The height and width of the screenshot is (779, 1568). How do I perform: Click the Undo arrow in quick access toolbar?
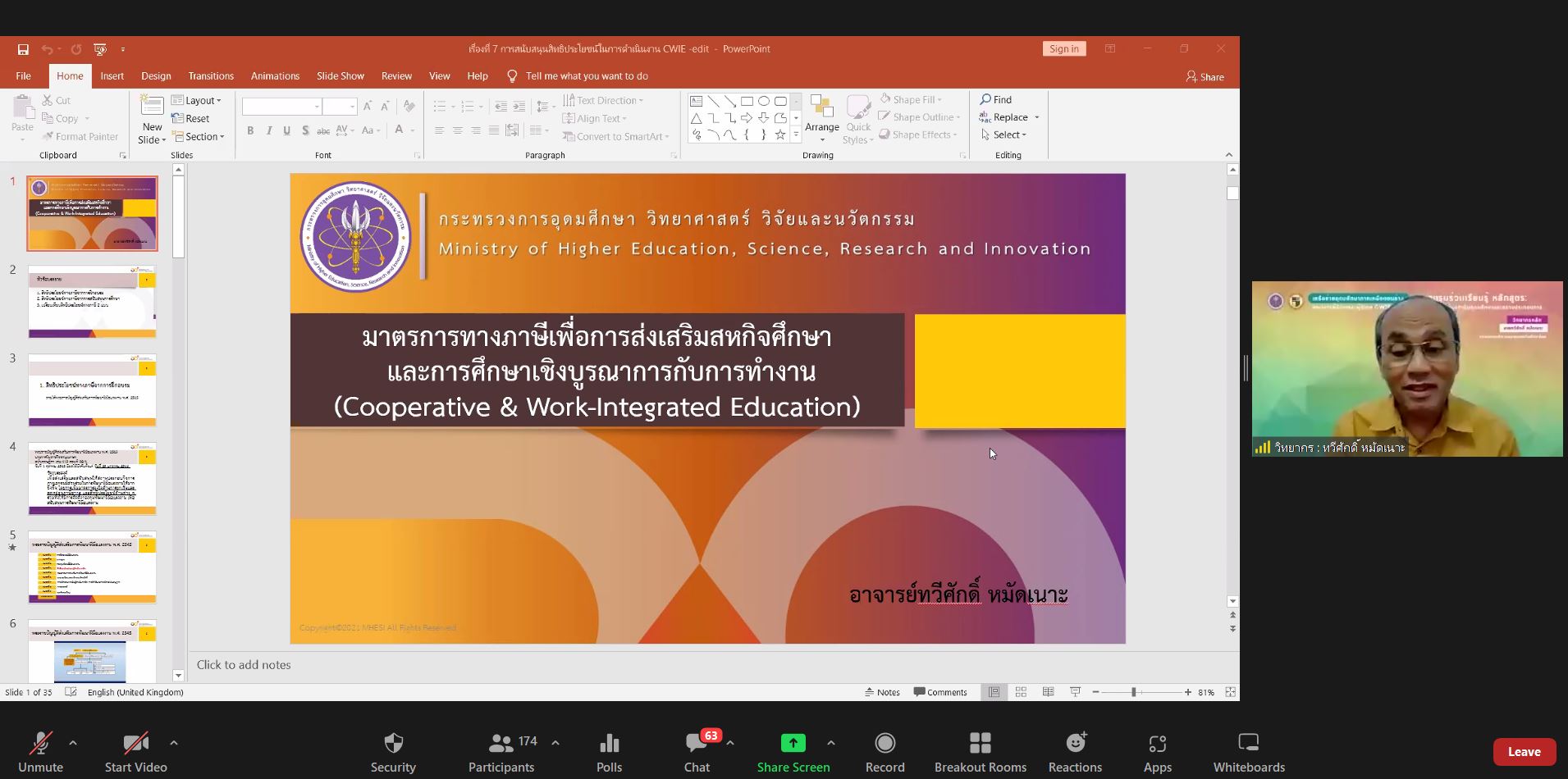48,49
